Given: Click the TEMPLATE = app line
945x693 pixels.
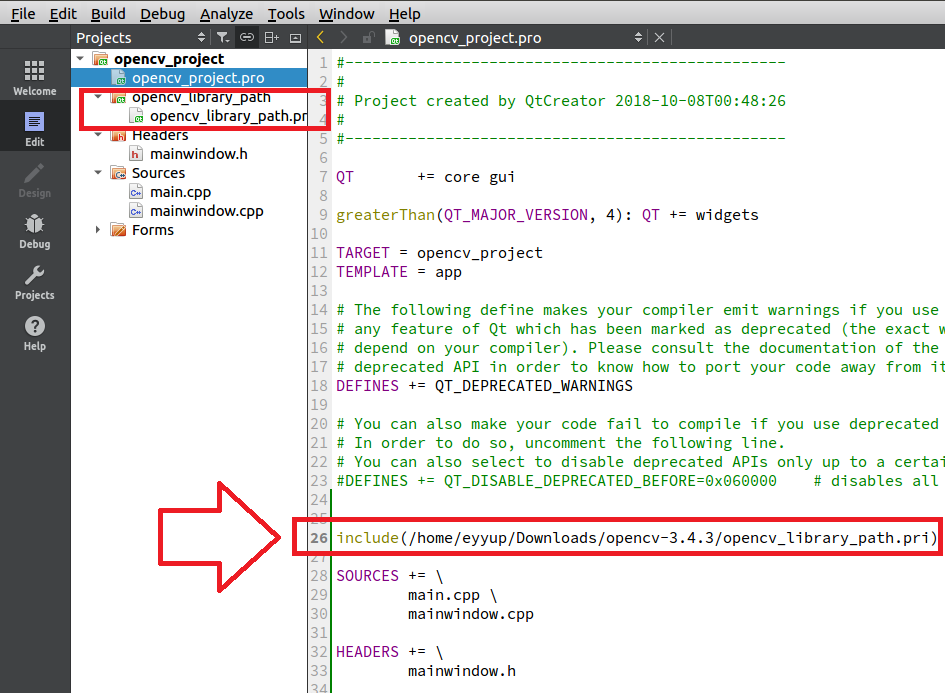Looking at the screenshot, I should pyautogui.click(x=399, y=272).
